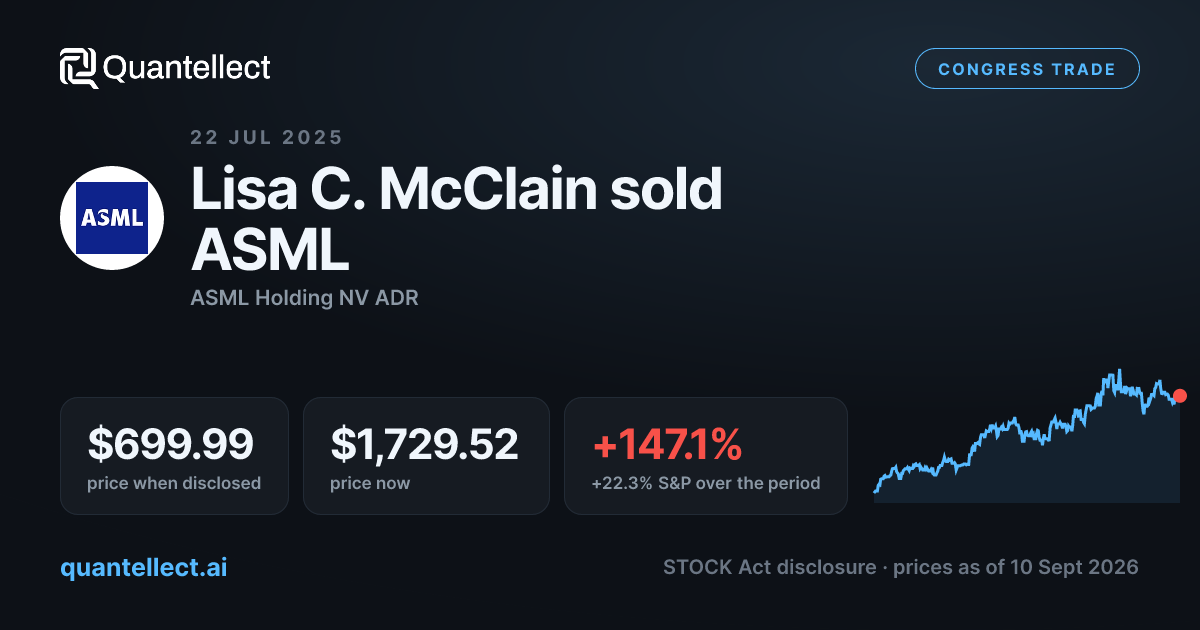1200x630 pixels.
Task: Click the ASML ticker in headline
Action: 270,249
